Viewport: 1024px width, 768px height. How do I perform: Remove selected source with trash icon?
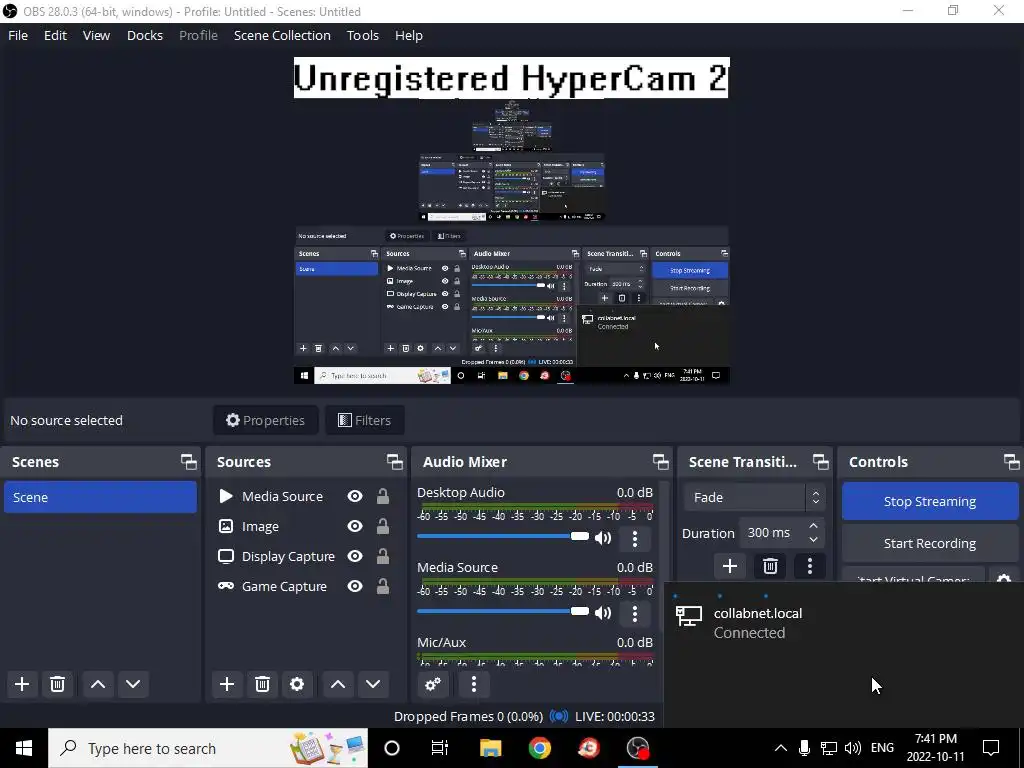[262, 684]
